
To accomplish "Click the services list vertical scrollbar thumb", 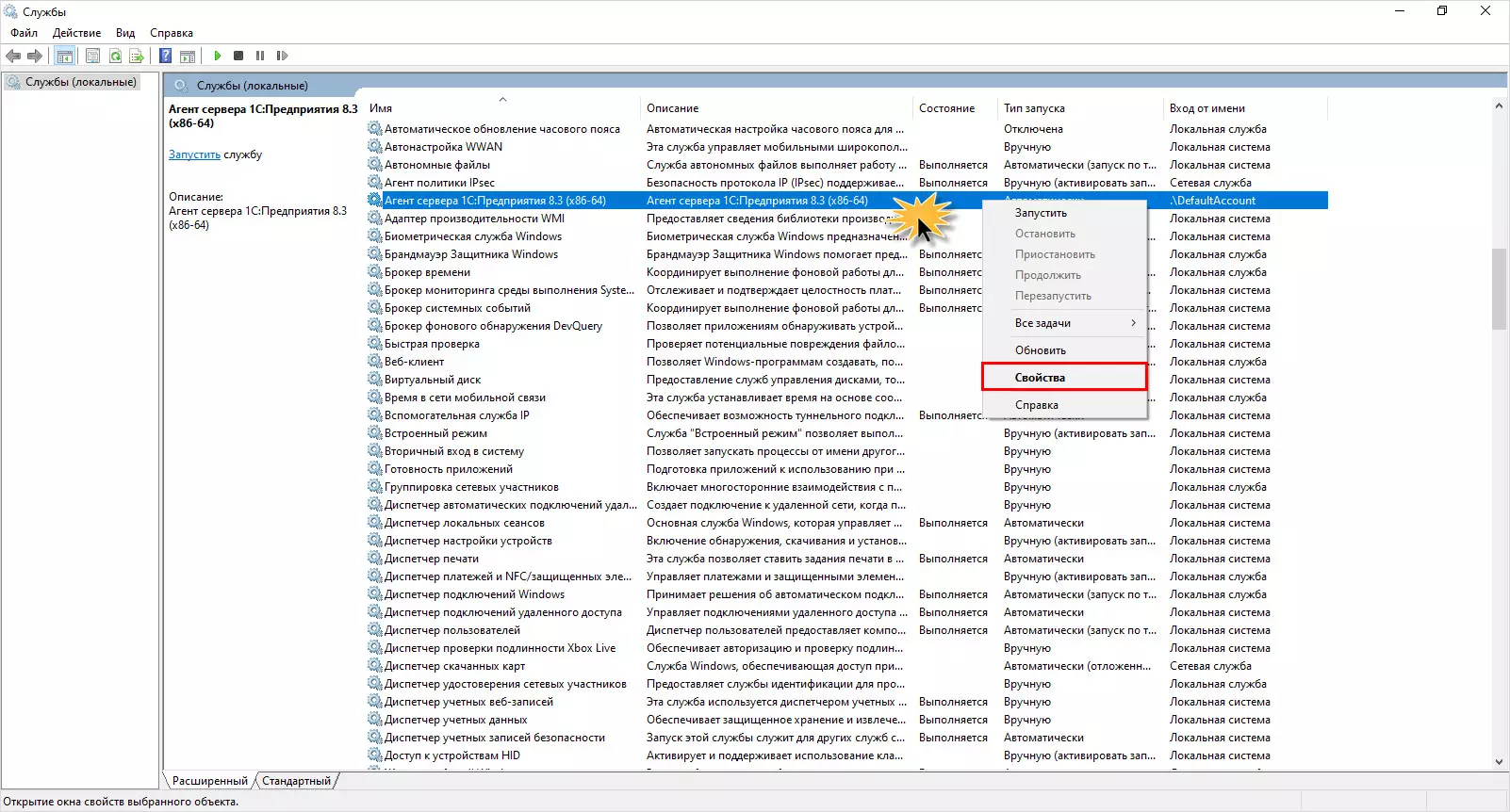I will (1499, 288).
